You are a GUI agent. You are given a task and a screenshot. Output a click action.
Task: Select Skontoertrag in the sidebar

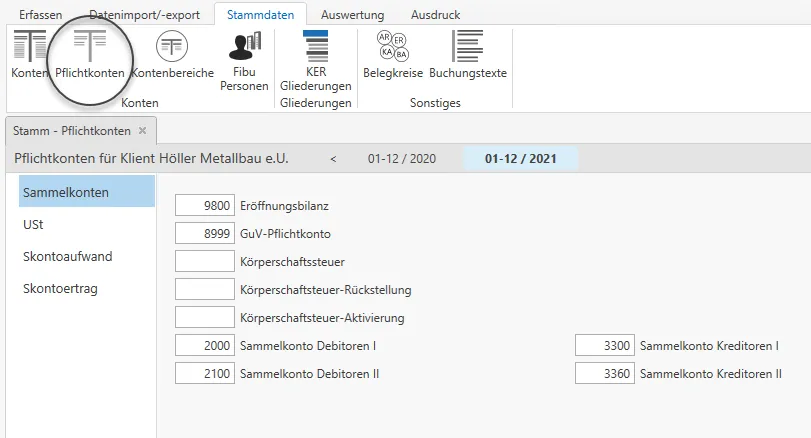point(60,289)
